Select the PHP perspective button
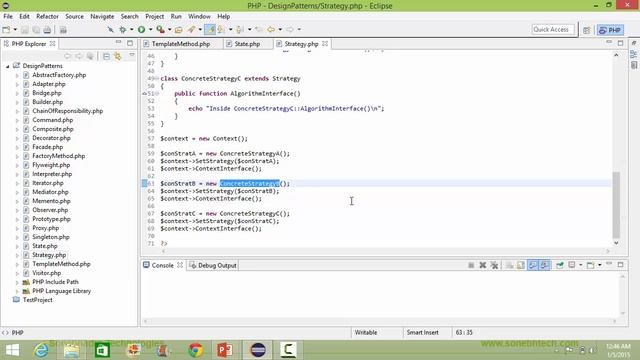This screenshot has width=640, height=360. click(x=610, y=30)
